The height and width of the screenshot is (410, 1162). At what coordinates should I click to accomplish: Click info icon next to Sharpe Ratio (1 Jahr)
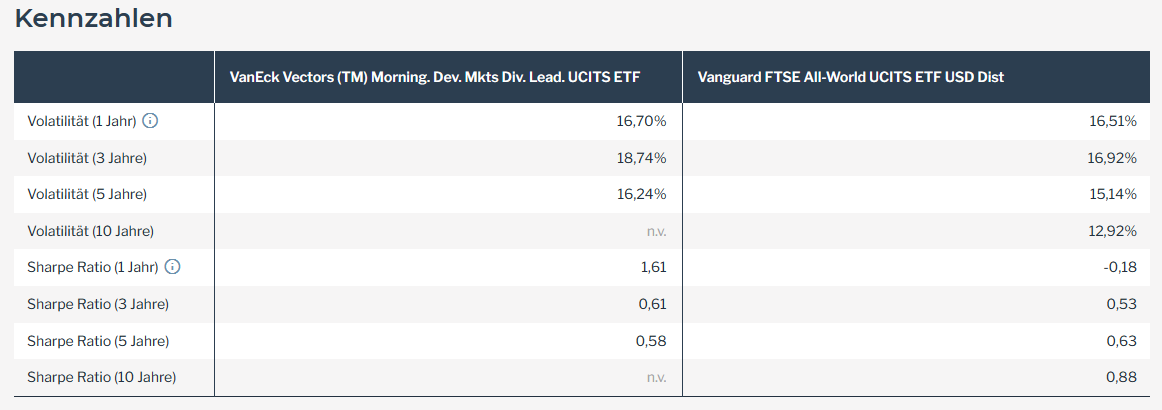point(172,267)
